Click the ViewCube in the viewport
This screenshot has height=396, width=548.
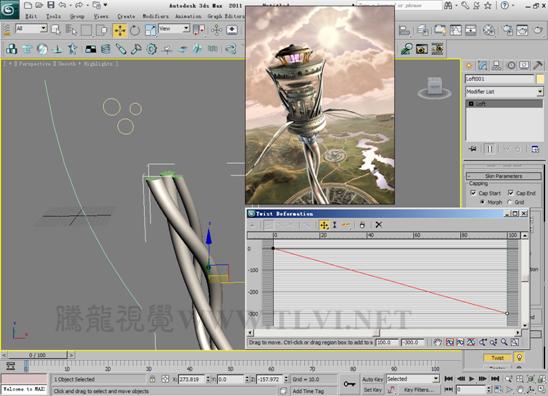(x=434, y=87)
